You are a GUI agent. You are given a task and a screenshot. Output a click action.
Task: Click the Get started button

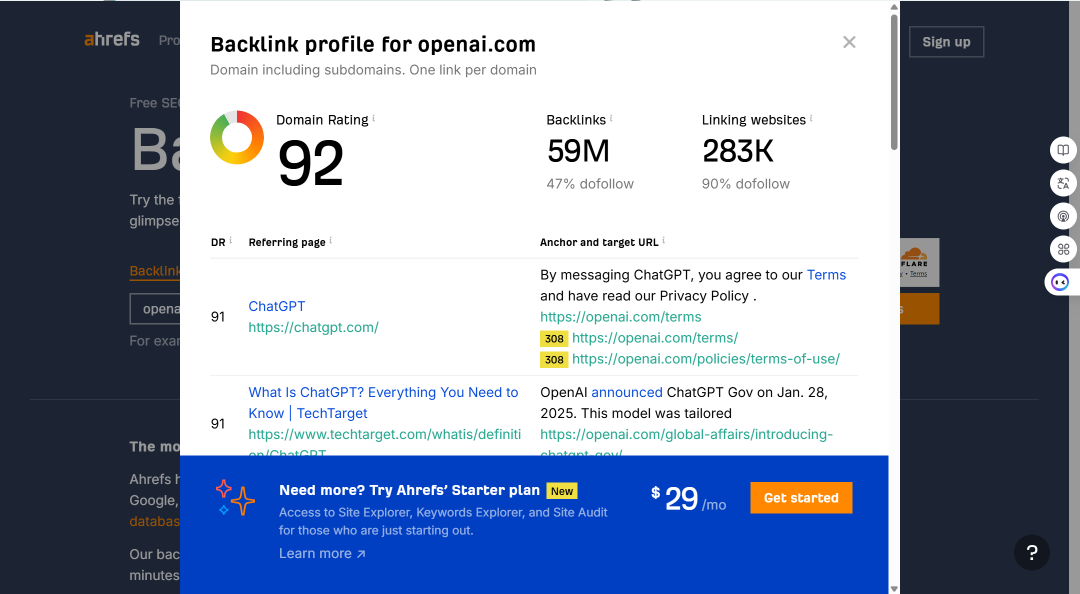pyautogui.click(x=801, y=498)
